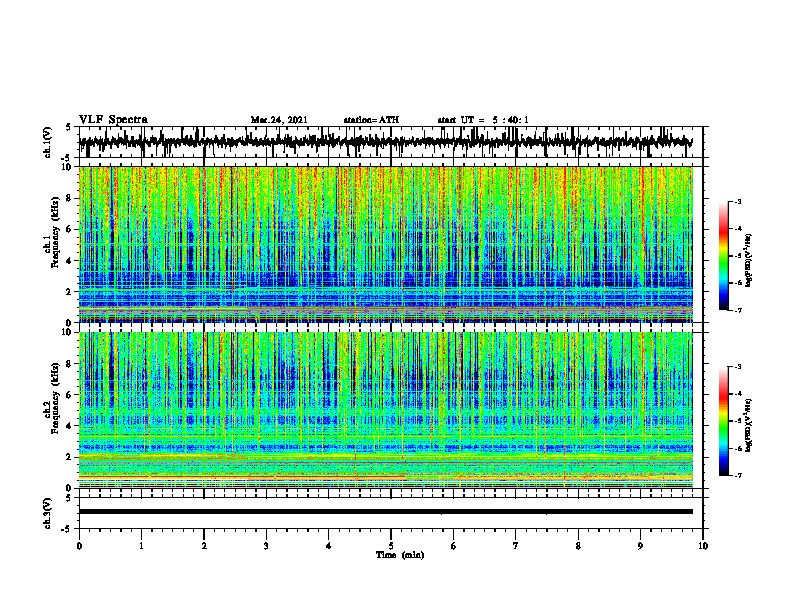Screen dimensions: 792x612
Task: Click the "station=ATH" header label
Action: [371, 120]
